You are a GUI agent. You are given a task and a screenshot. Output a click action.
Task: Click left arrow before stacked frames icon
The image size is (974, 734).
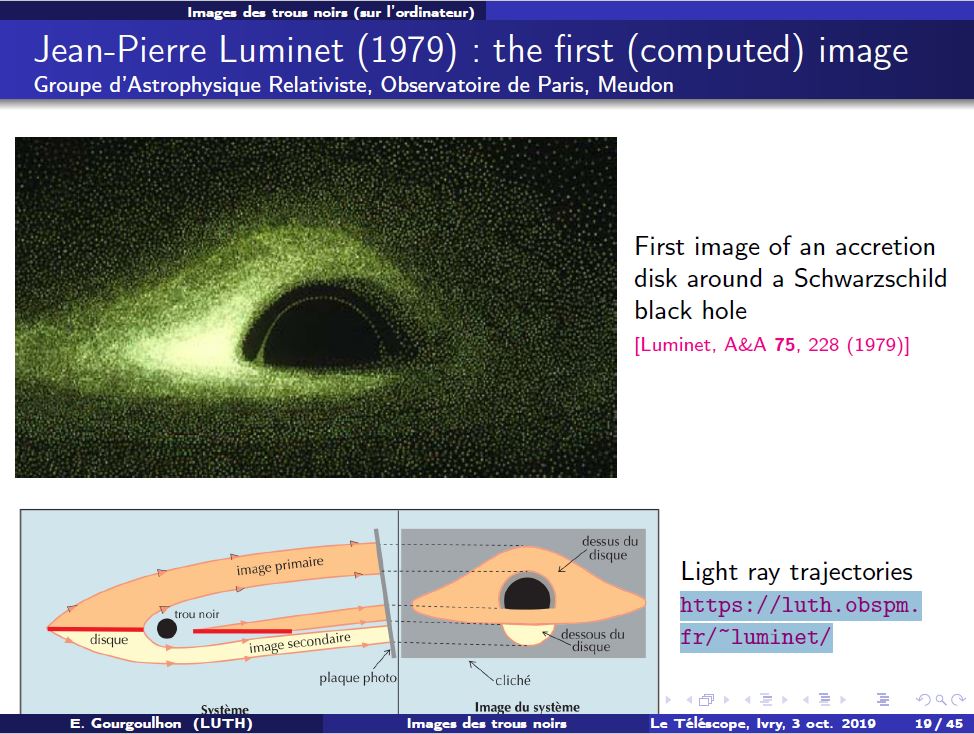point(690,699)
